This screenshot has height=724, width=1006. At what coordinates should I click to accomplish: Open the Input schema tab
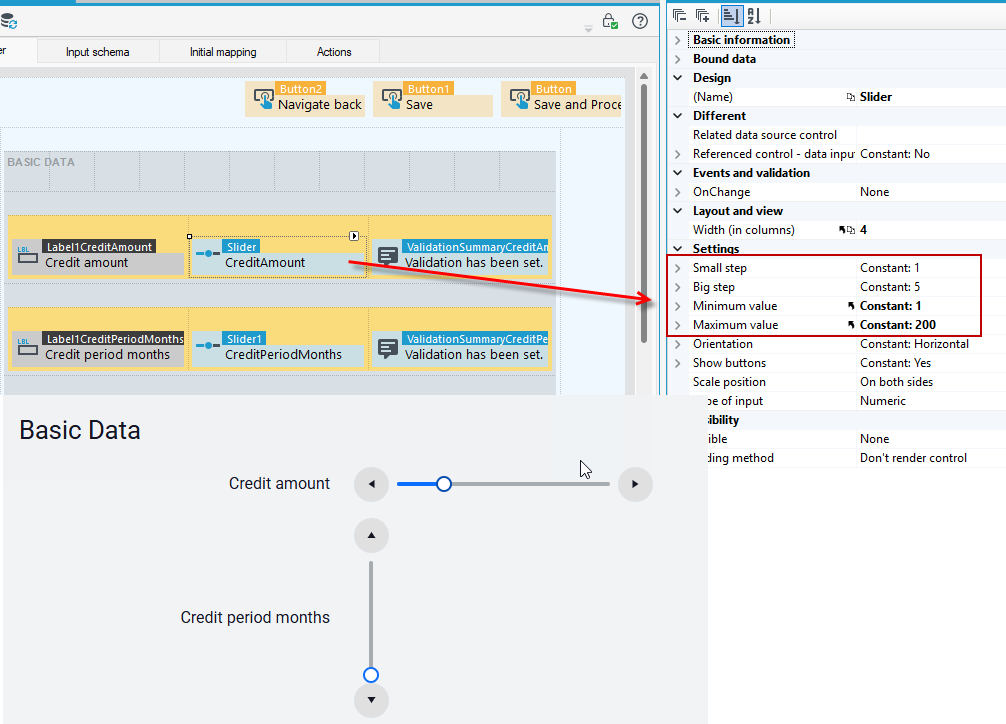tap(98, 52)
